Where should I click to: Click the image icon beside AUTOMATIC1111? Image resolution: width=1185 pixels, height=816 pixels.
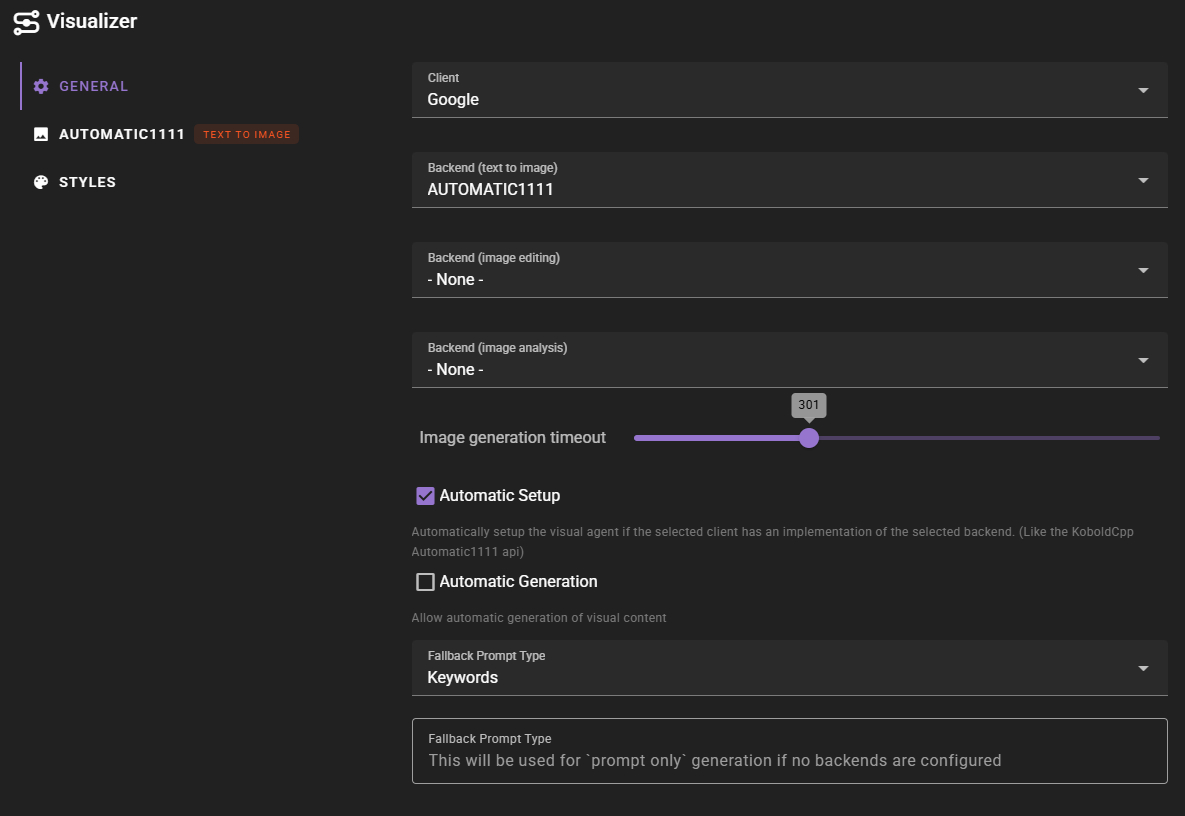(x=40, y=133)
